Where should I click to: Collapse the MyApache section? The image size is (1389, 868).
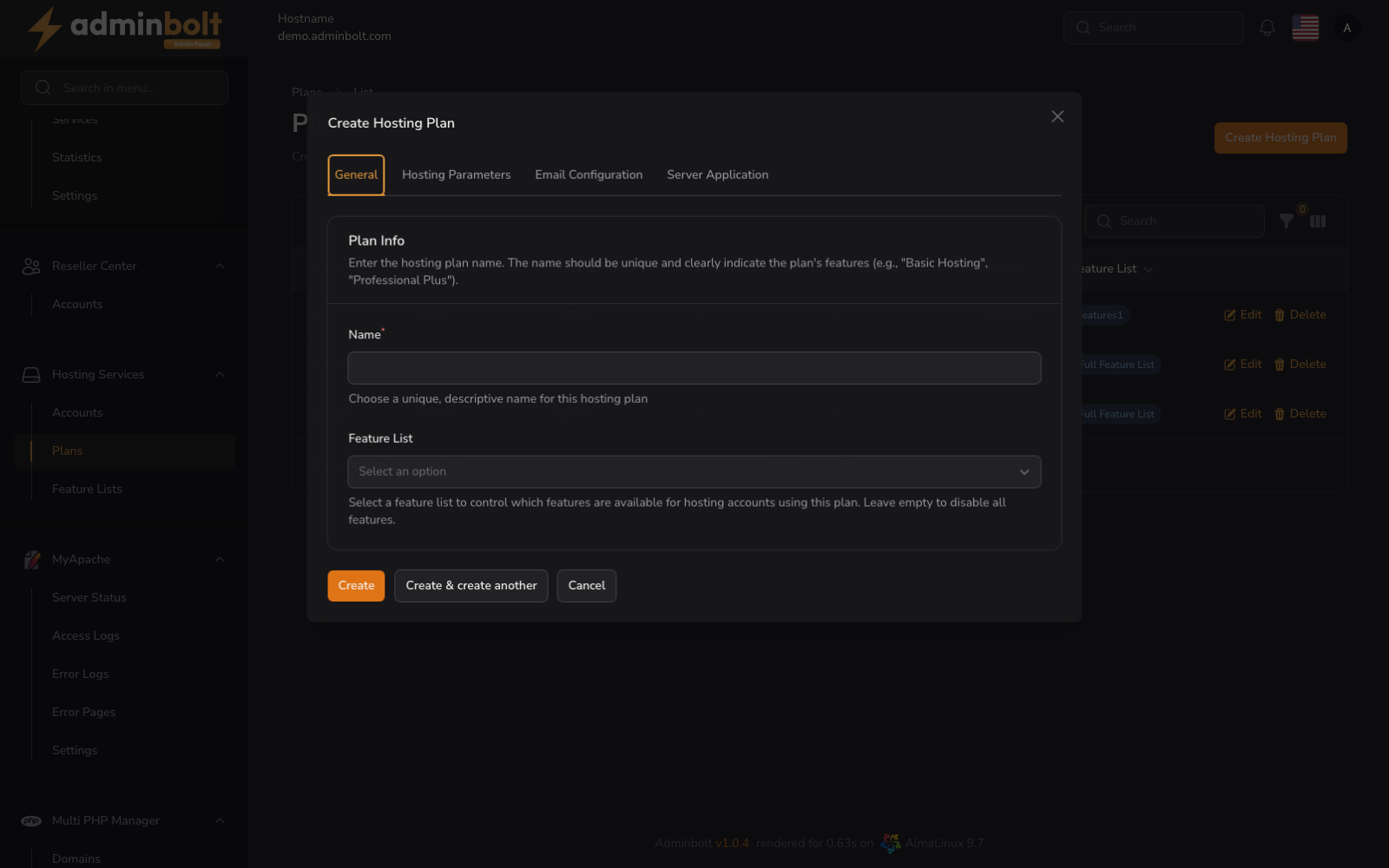tap(220, 560)
